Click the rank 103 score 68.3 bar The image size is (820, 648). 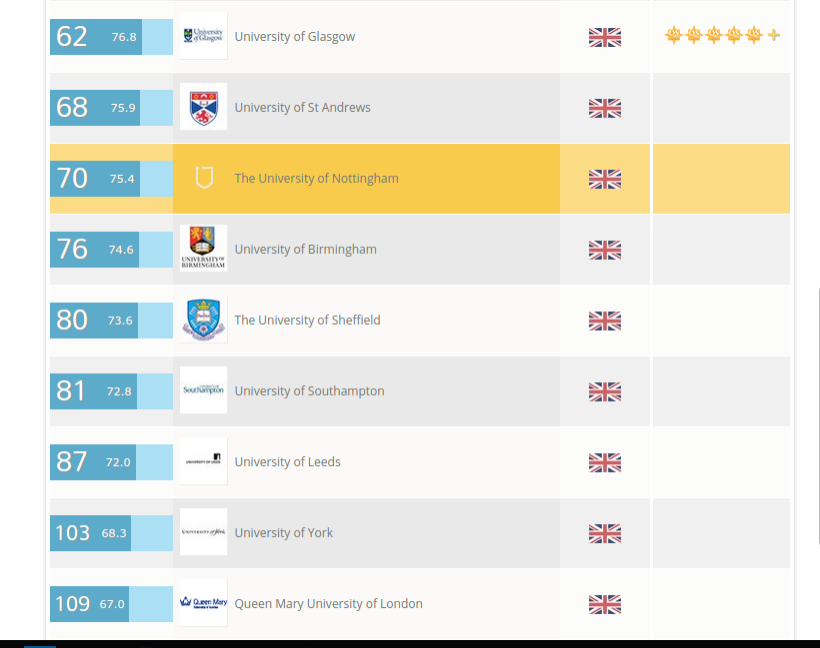pyautogui.click(x=111, y=533)
